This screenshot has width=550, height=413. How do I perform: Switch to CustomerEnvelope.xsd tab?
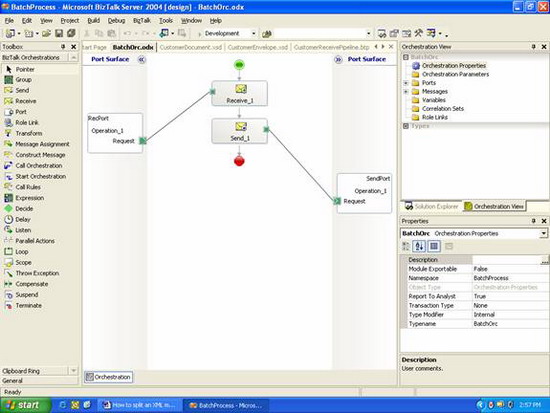coord(257,47)
